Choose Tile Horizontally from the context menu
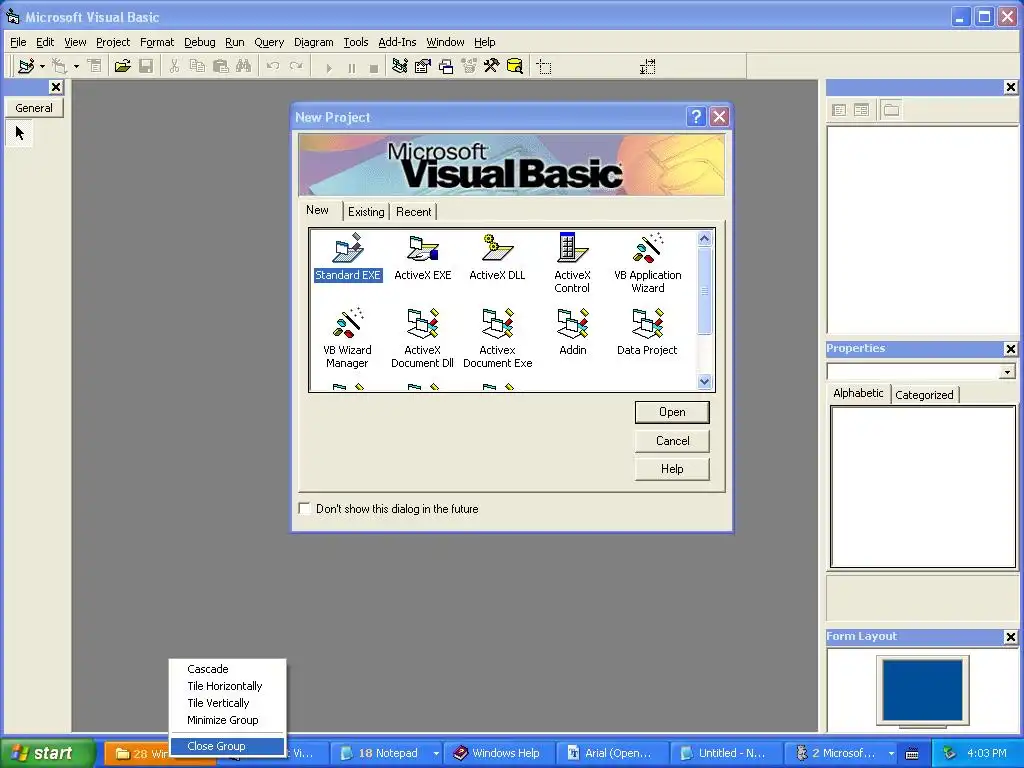This screenshot has width=1024, height=768. (227, 686)
